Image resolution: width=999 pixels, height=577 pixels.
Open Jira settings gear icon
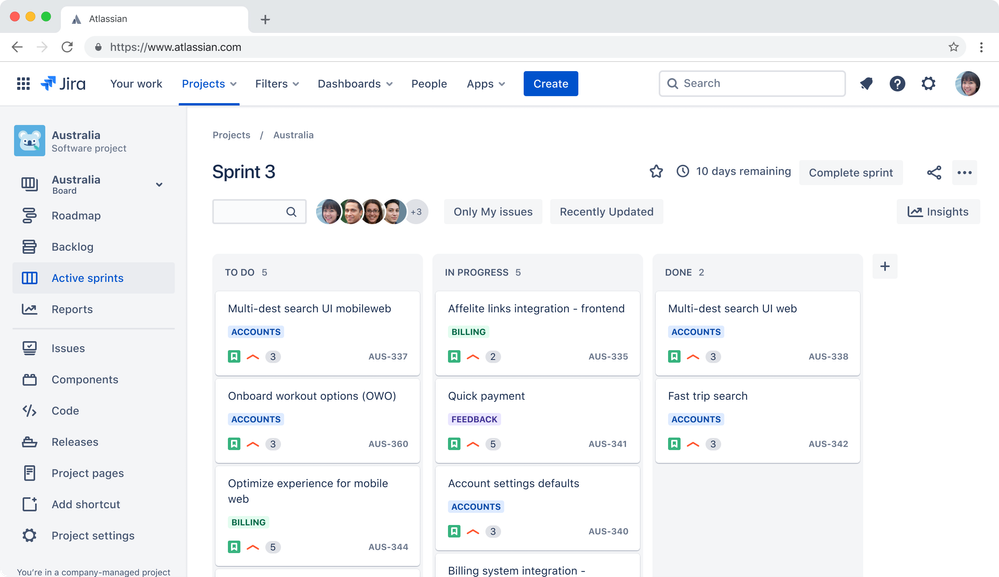click(928, 83)
